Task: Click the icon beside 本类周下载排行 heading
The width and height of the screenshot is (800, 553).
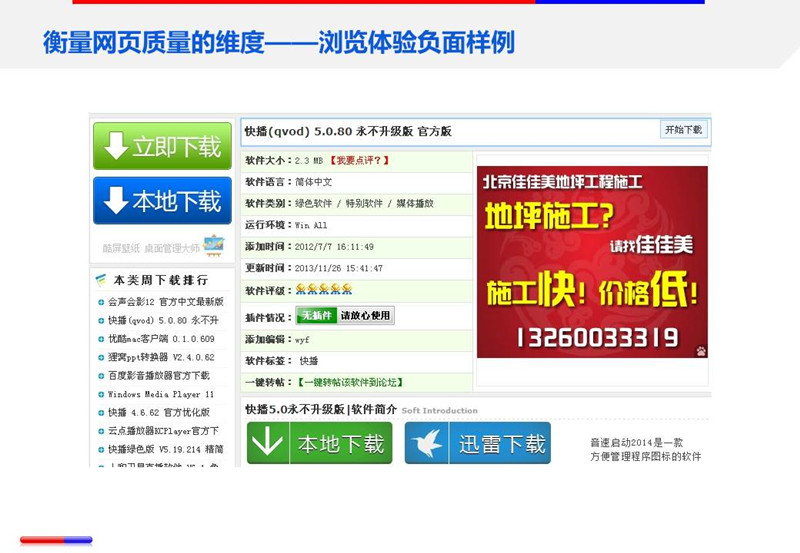Action: (101, 280)
